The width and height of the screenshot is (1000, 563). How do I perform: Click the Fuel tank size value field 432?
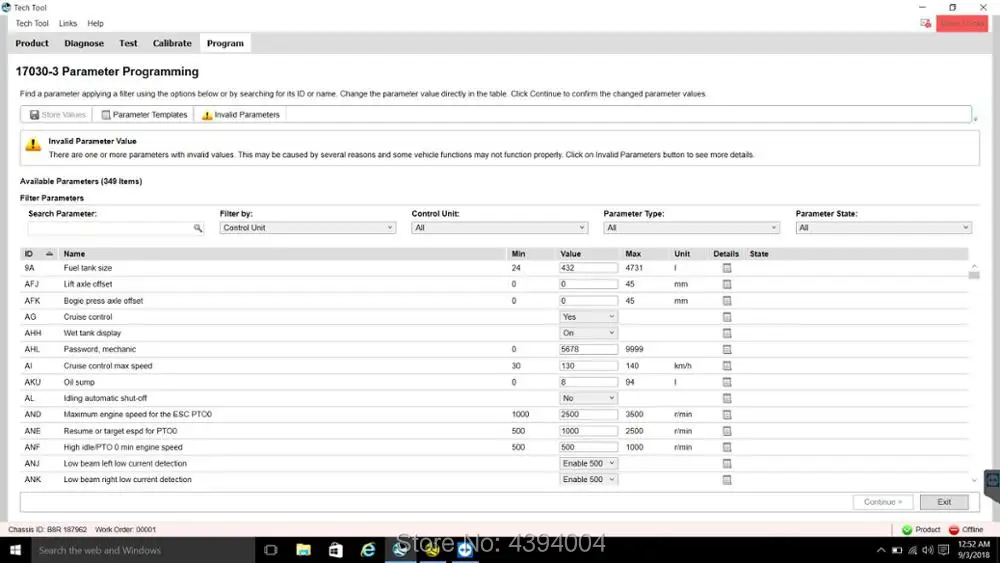(588, 268)
